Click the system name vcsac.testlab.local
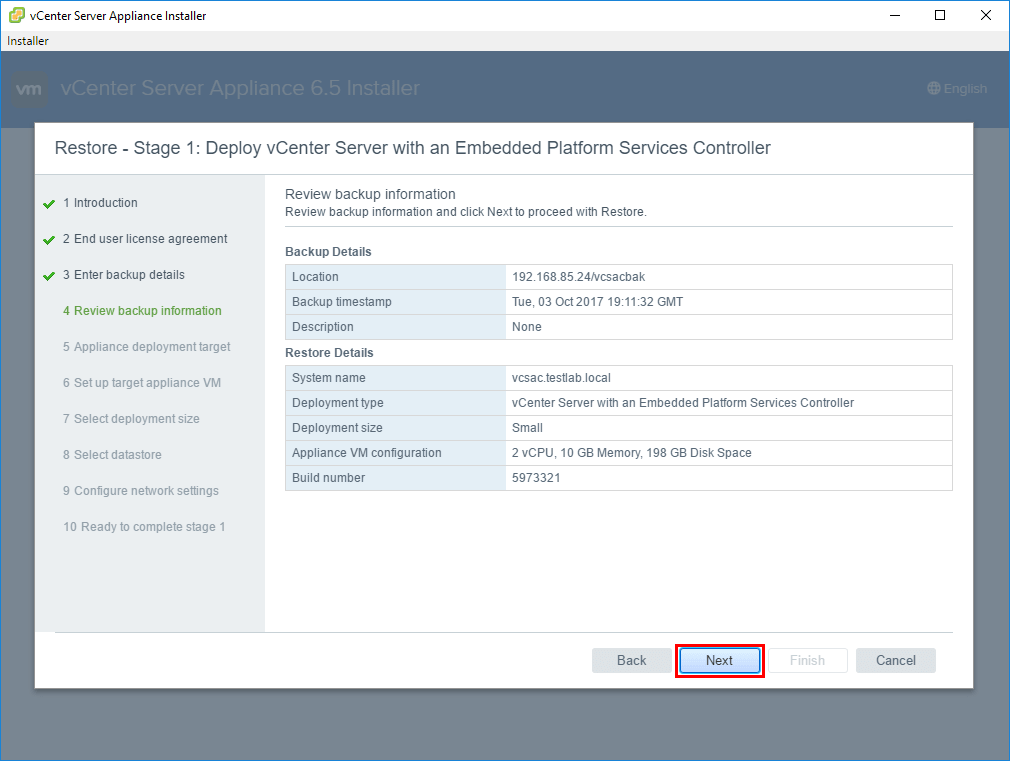 point(561,378)
